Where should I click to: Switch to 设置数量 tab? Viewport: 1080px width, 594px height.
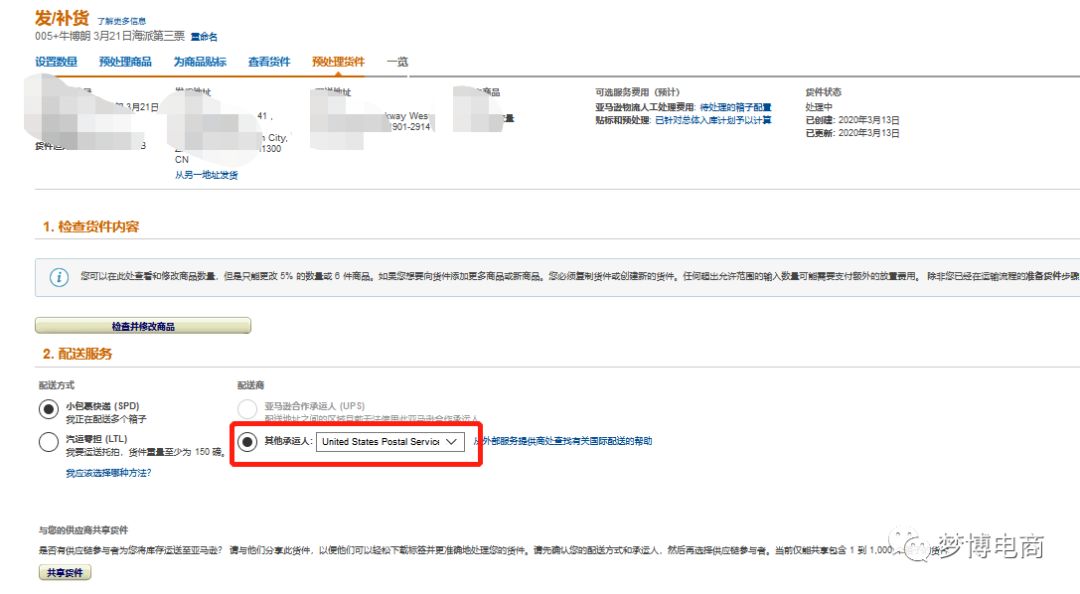click(x=56, y=61)
